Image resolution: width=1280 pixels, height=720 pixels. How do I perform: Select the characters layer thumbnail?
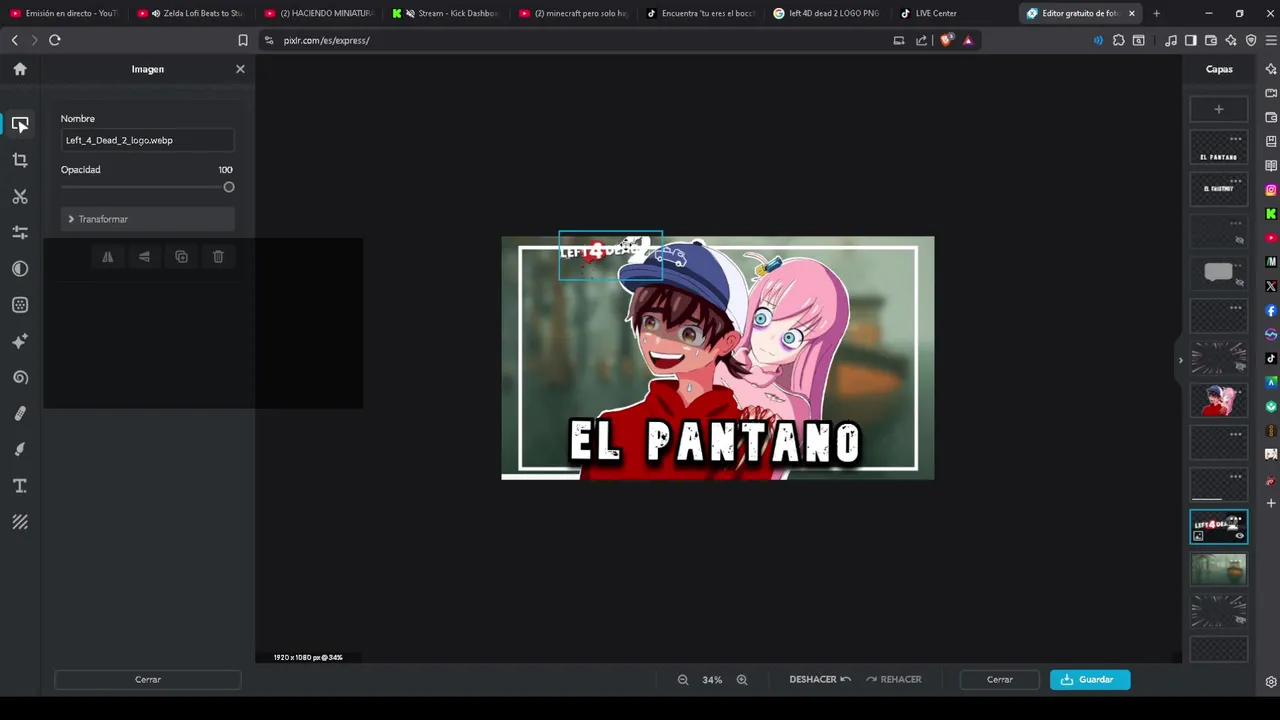coord(1218,400)
